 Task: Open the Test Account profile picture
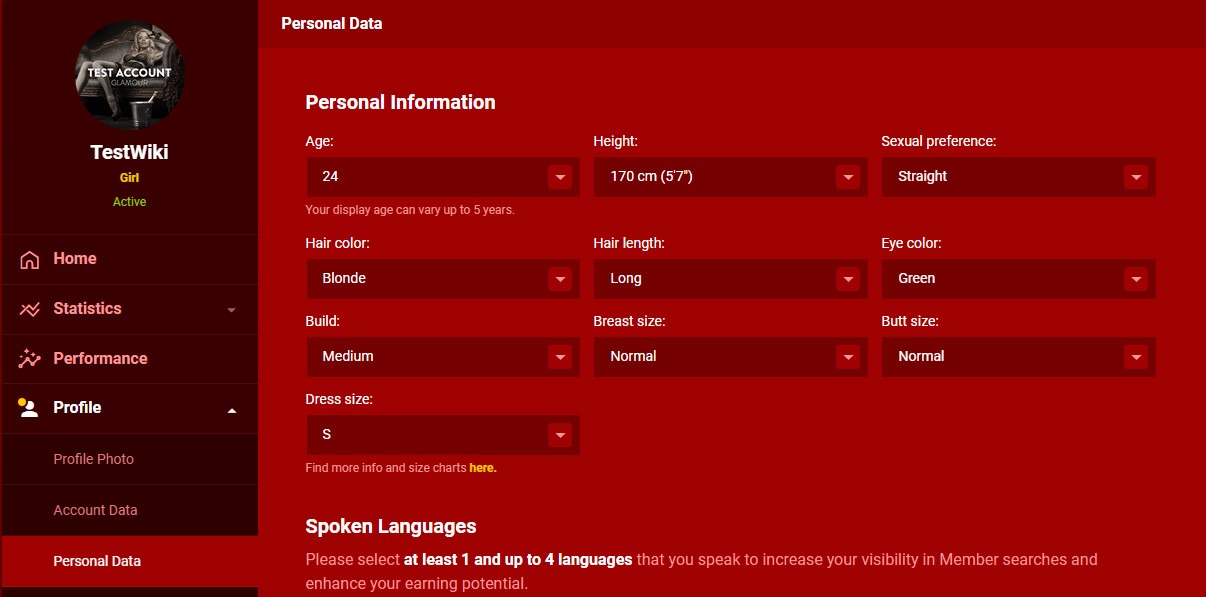pos(129,75)
